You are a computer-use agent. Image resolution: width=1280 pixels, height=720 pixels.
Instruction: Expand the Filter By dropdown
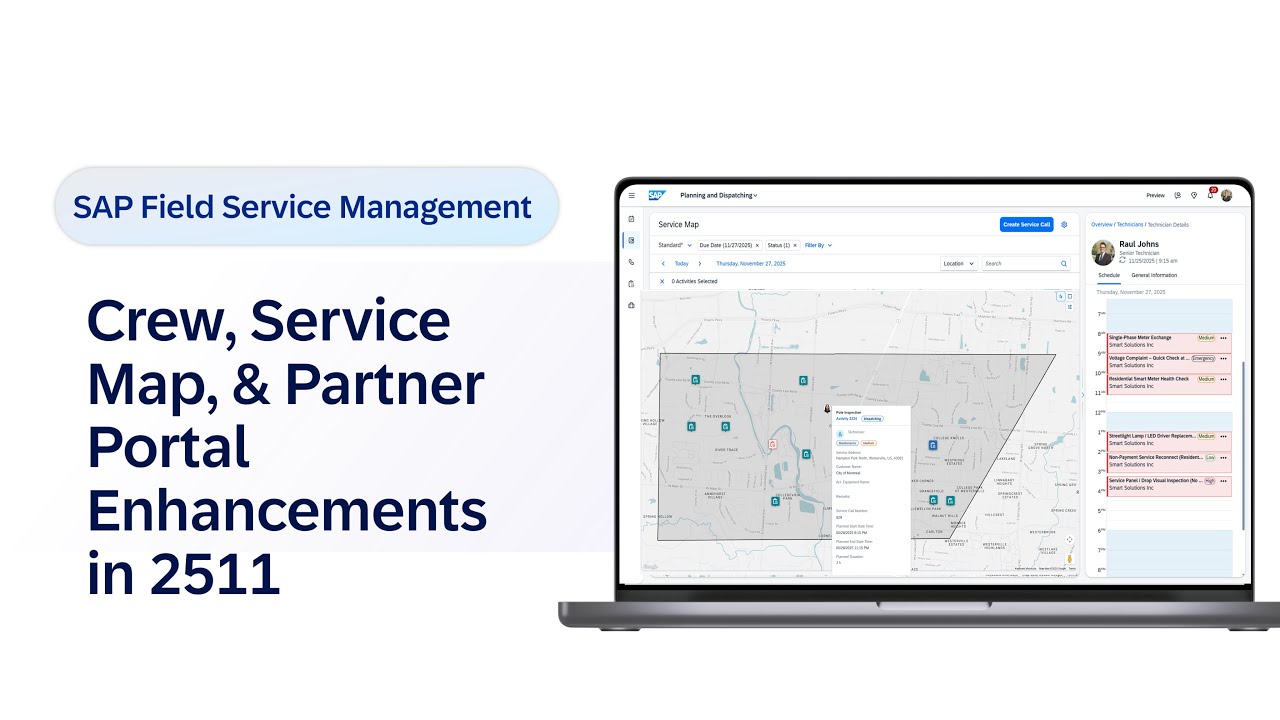pyautogui.click(x=818, y=245)
